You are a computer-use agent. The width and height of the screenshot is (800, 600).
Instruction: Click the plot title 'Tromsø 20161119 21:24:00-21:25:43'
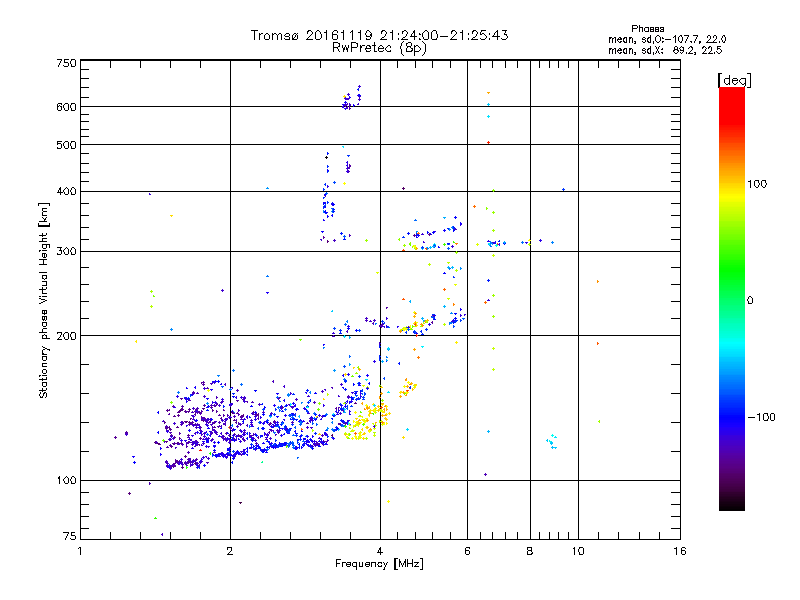point(379,35)
